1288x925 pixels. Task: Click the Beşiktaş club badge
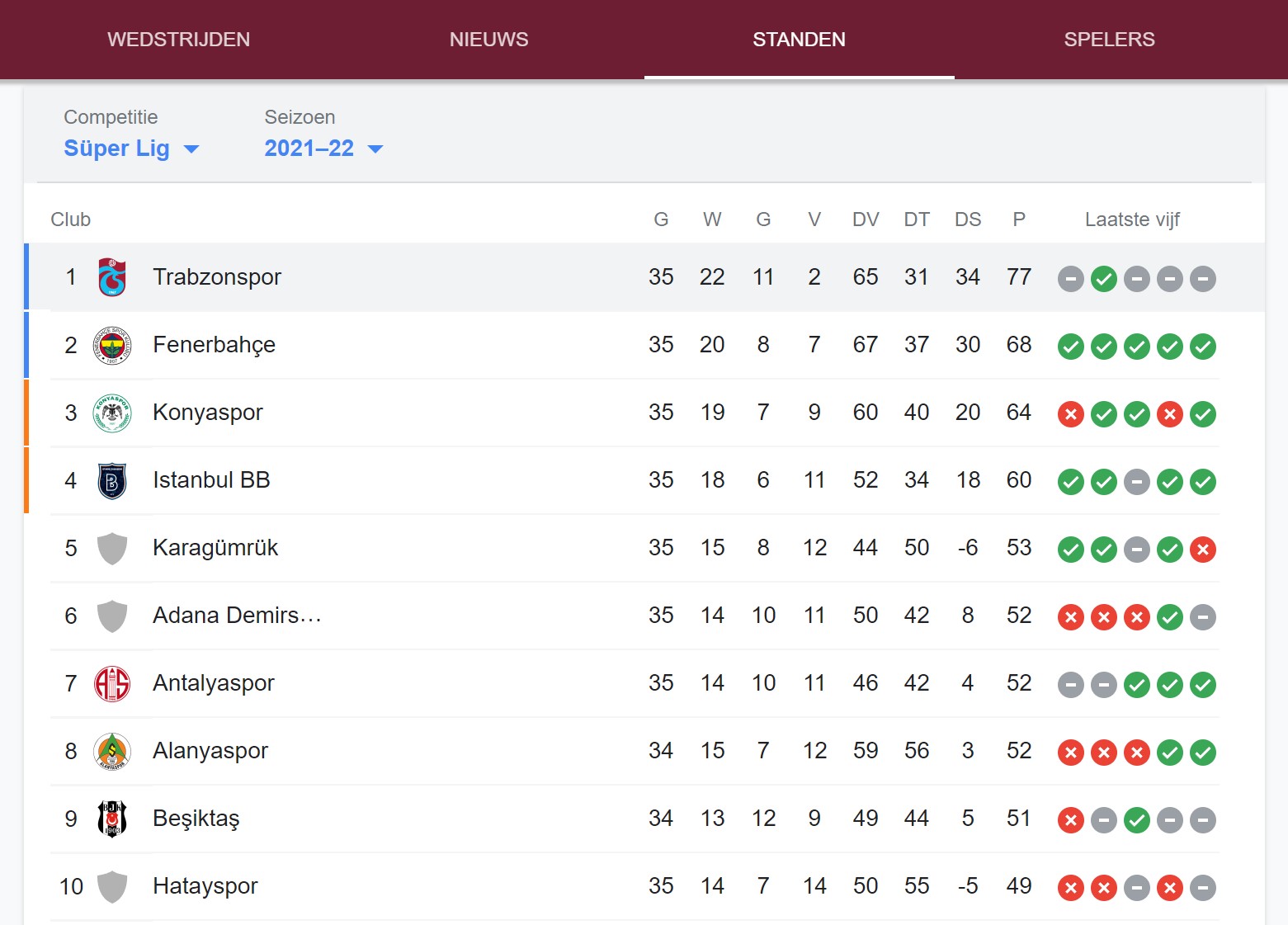(112, 819)
